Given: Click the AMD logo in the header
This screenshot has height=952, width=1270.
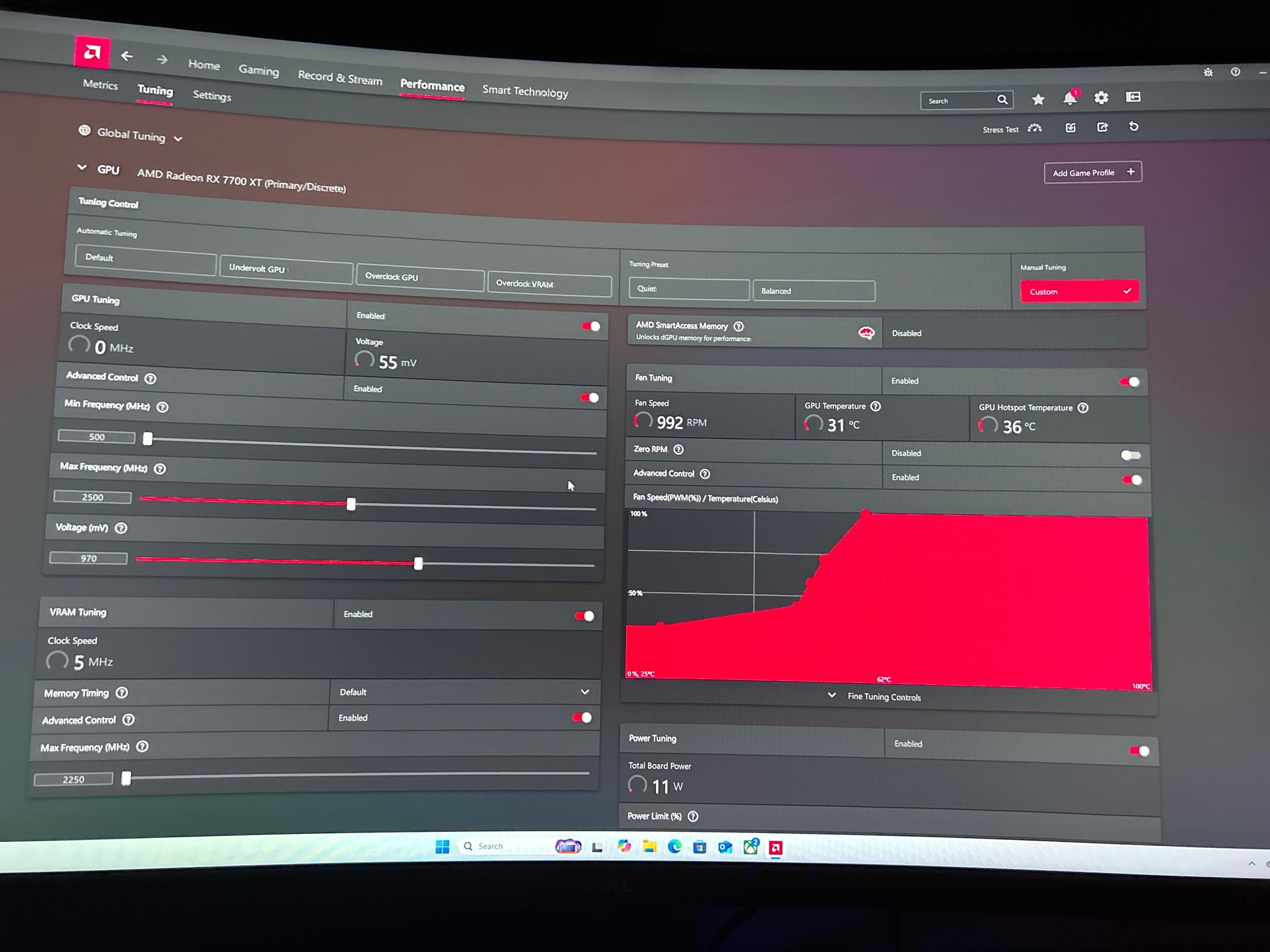Looking at the screenshot, I should (x=92, y=52).
